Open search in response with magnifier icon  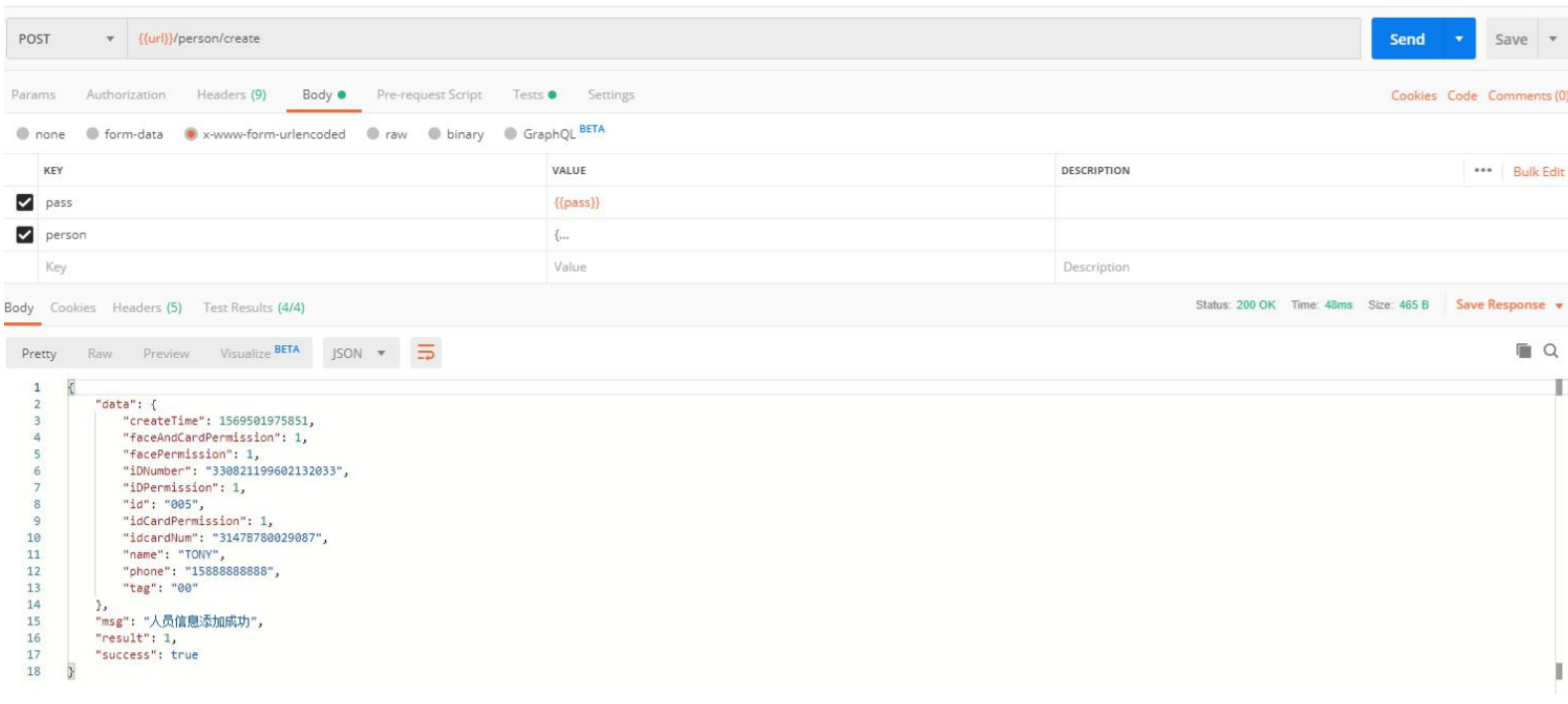(x=1550, y=351)
